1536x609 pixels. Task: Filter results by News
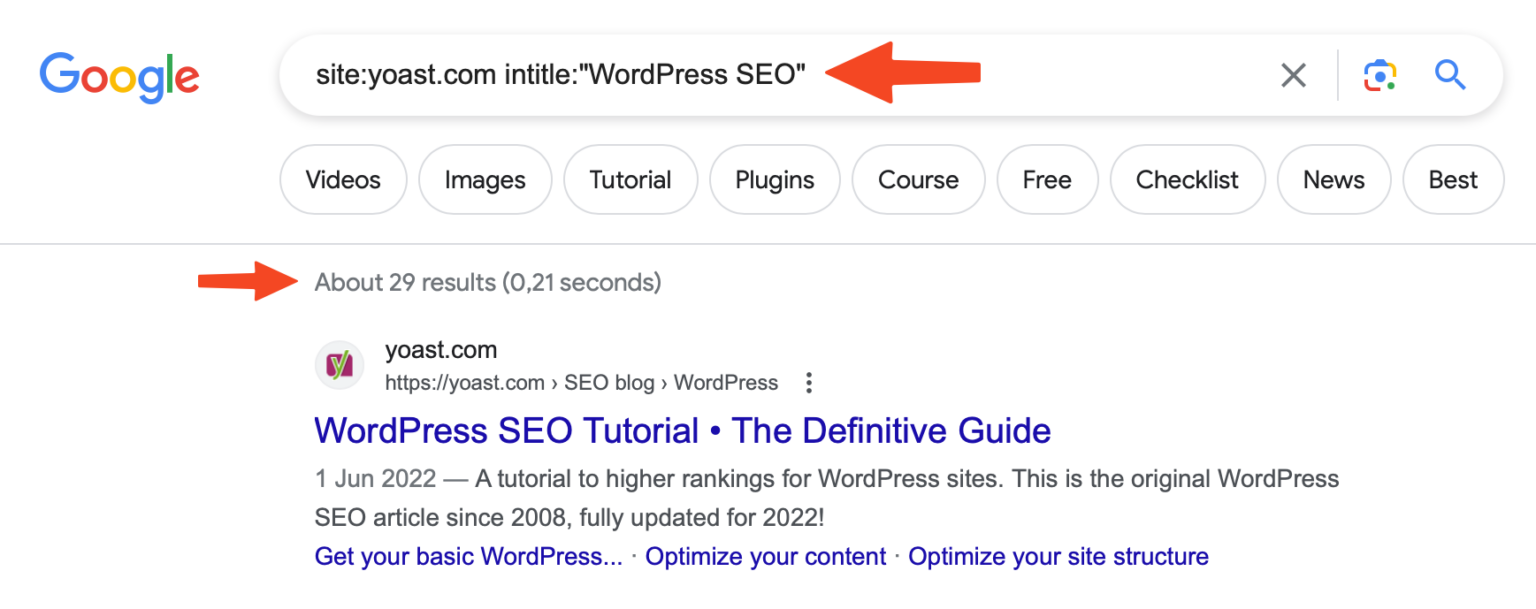pyautogui.click(x=1333, y=180)
